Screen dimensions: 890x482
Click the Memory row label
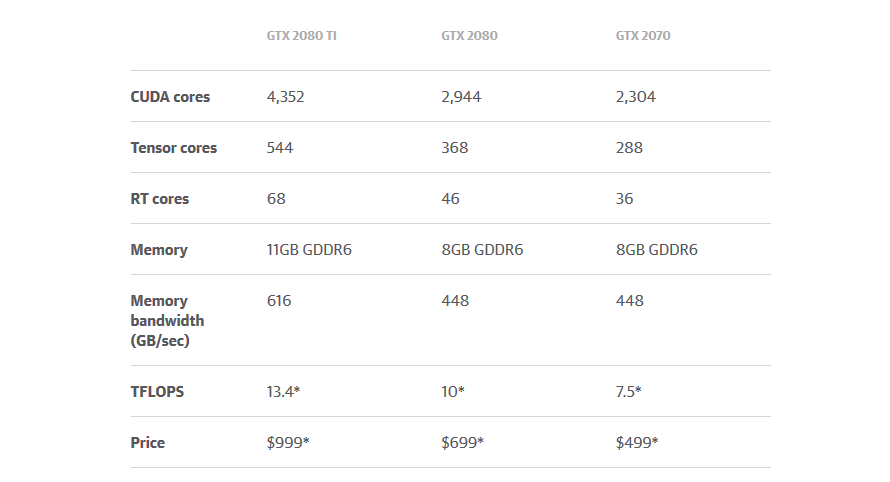tap(159, 250)
